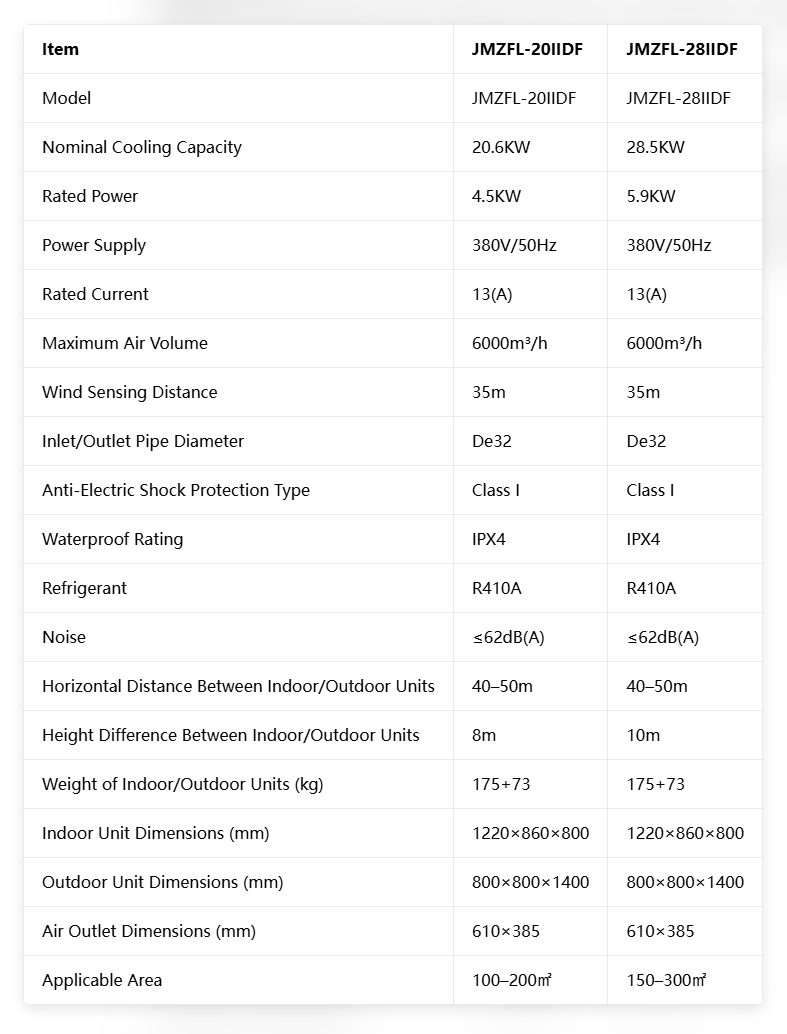Click the 10m height difference cell
Viewport: 787px width, 1034px height.
tap(643, 735)
